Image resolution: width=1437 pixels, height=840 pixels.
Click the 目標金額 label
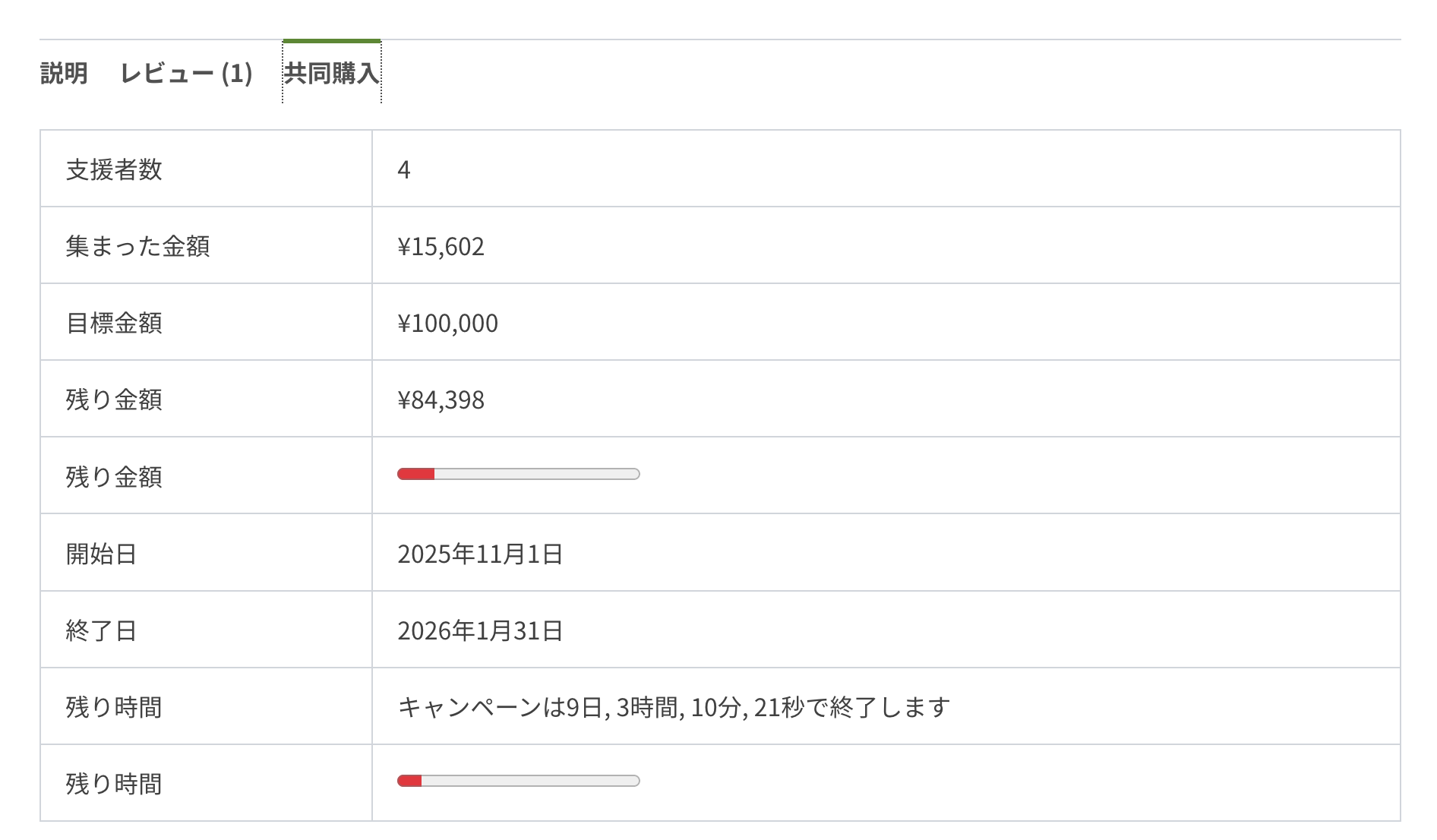click(x=114, y=323)
